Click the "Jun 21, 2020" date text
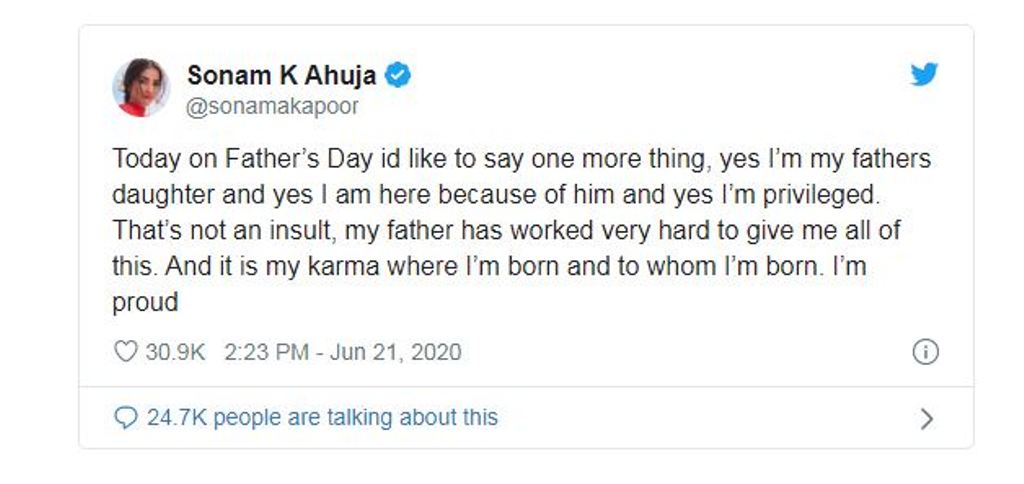Viewport: 1024px width, 484px height. [x=396, y=352]
